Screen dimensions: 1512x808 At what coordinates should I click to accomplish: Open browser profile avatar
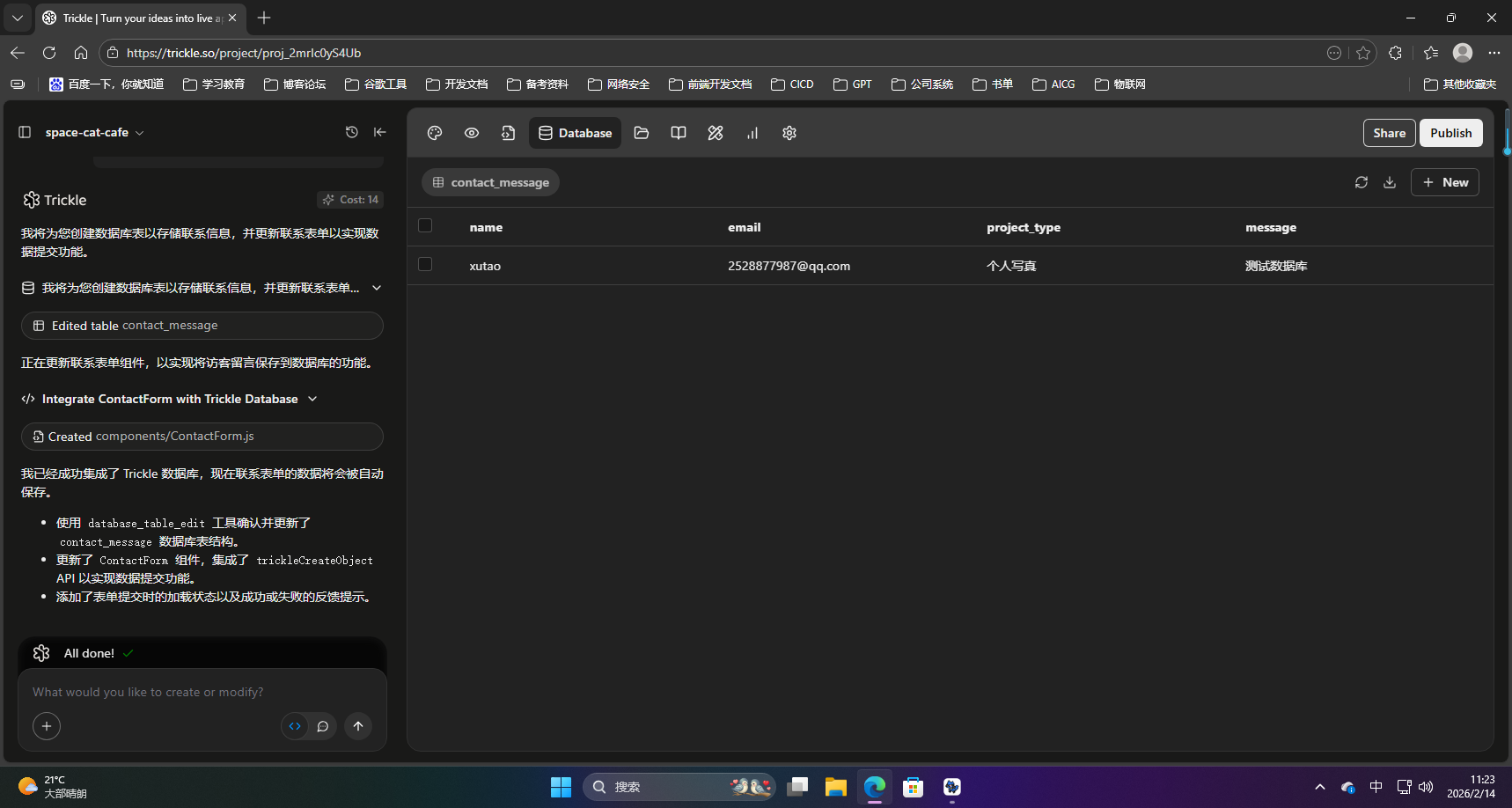[1463, 53]
